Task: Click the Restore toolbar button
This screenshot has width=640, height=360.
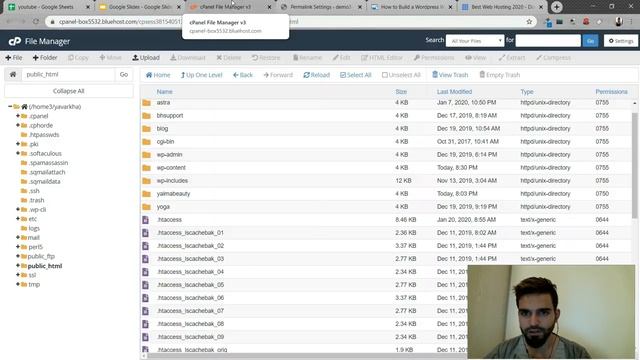Action: coord(266,58)
